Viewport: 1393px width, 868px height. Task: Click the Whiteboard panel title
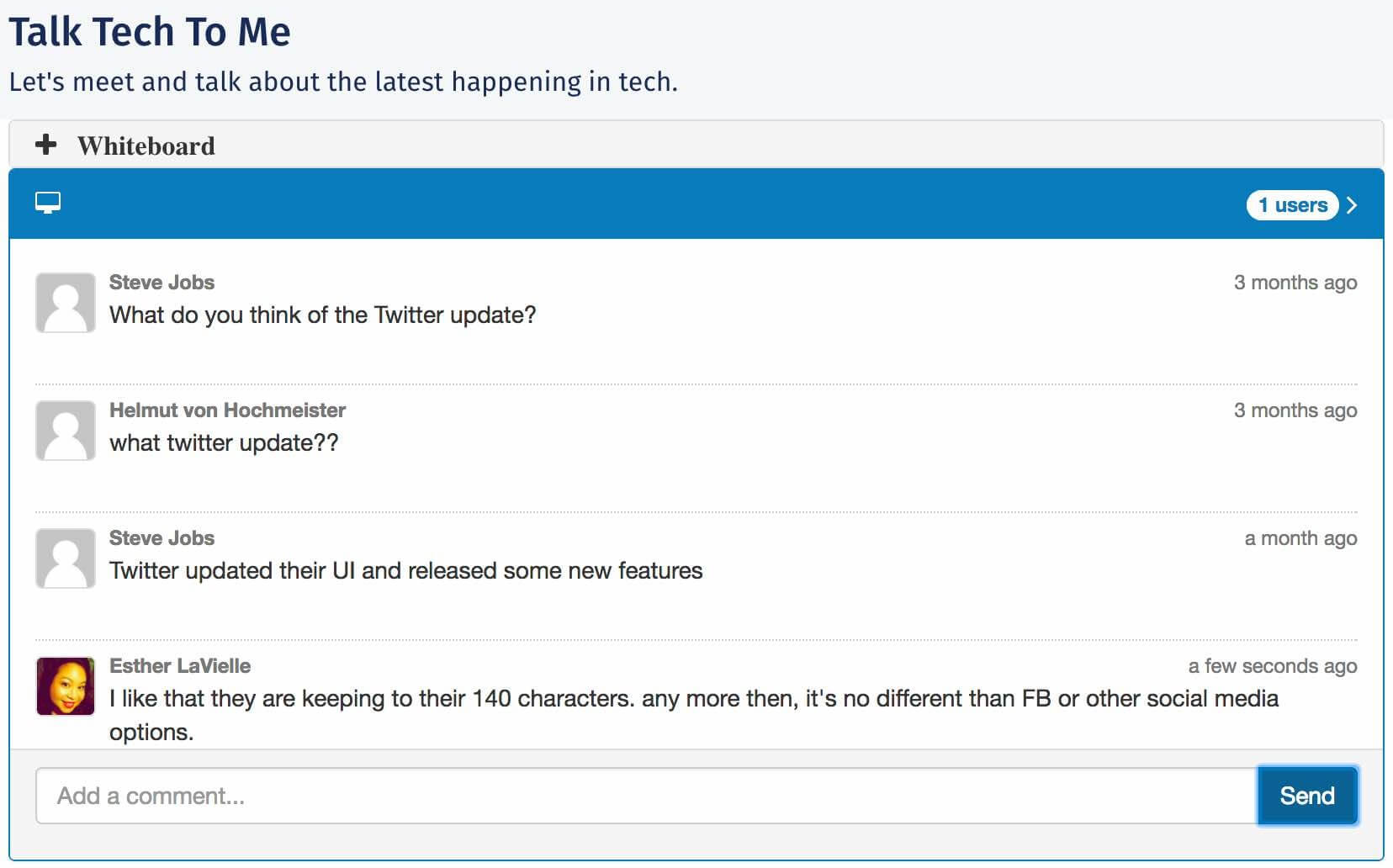pyautogui.click(x=146, y=146)
